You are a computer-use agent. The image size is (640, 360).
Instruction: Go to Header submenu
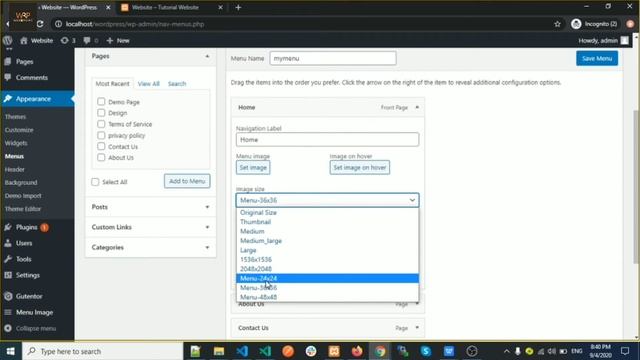click(x=15, y=169)
